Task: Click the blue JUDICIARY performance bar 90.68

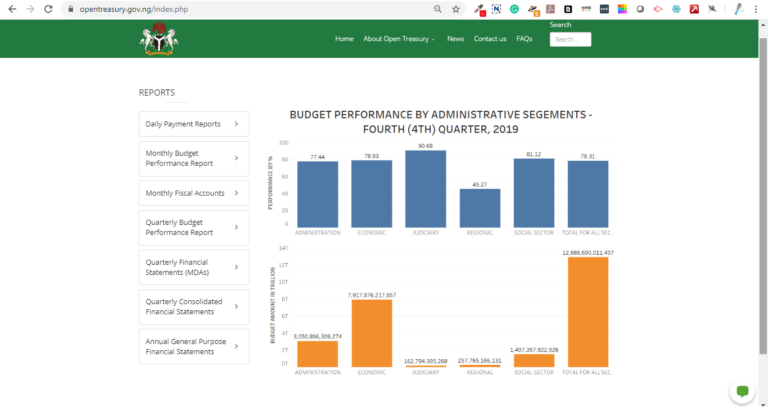Action: (x=426, y=189)
